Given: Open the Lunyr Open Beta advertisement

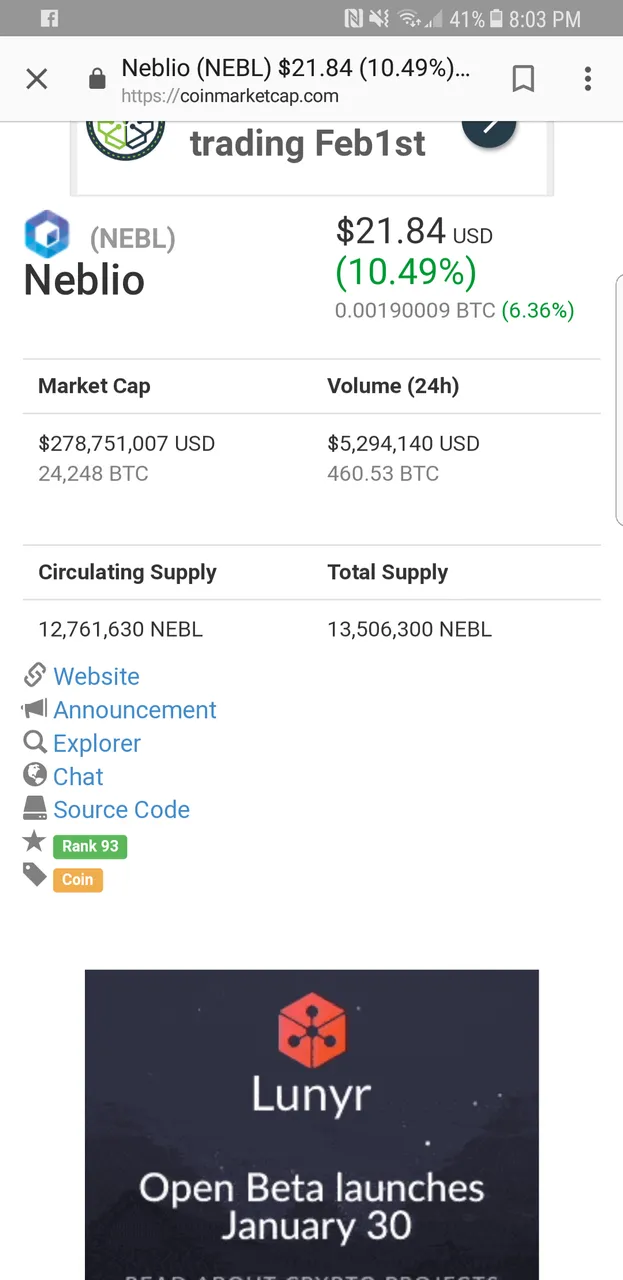Looking at the screenshot, I should click(x=311, y=1120).
